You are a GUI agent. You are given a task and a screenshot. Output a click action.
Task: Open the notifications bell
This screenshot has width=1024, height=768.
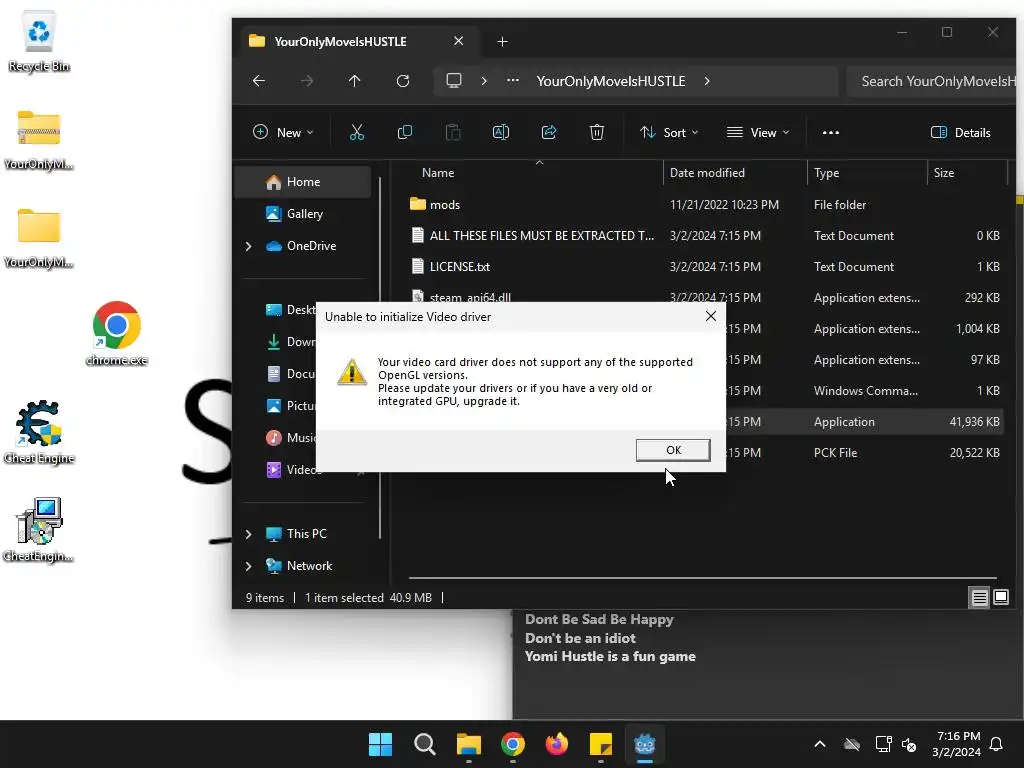[x=996, y=744]
